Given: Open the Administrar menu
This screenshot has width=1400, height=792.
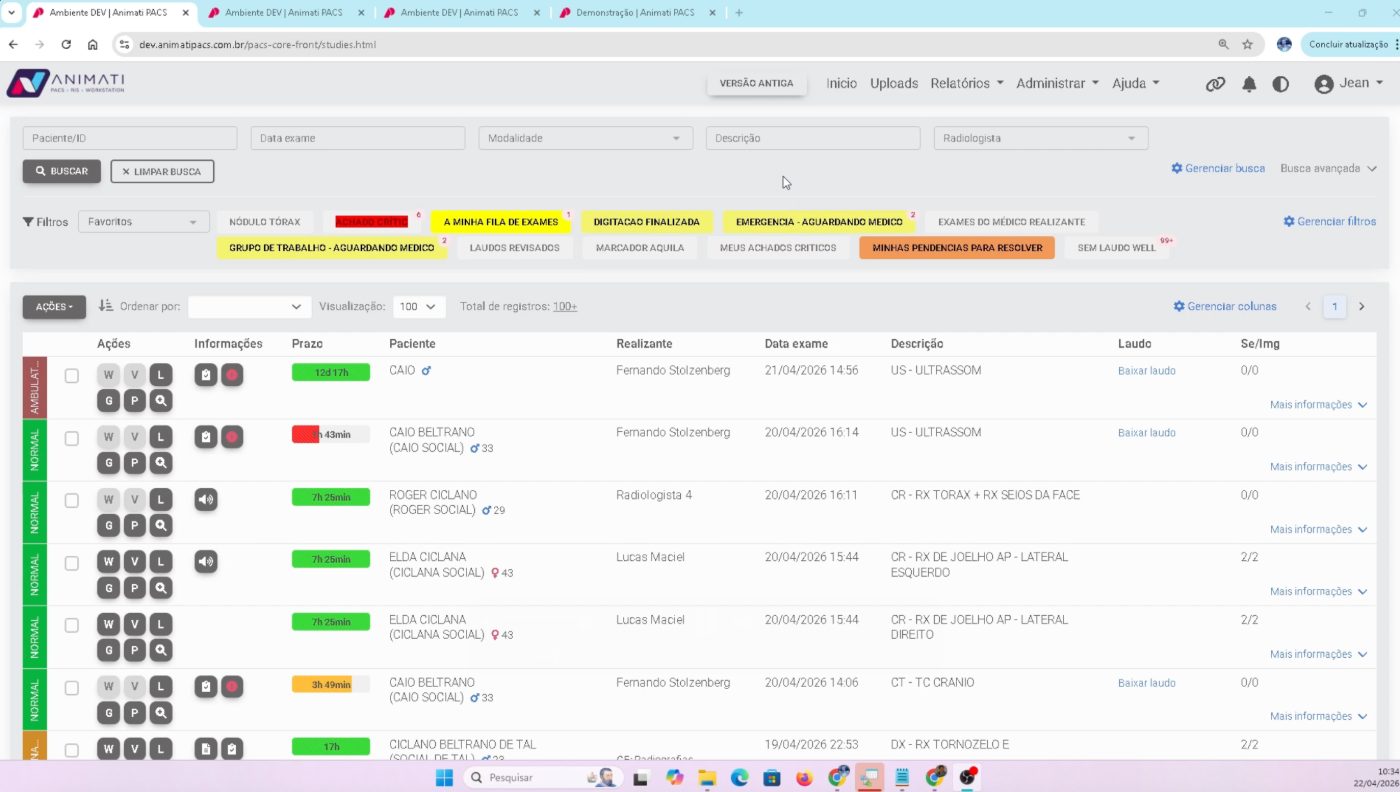Looking at the screenshot, I should coord(1057,83).
